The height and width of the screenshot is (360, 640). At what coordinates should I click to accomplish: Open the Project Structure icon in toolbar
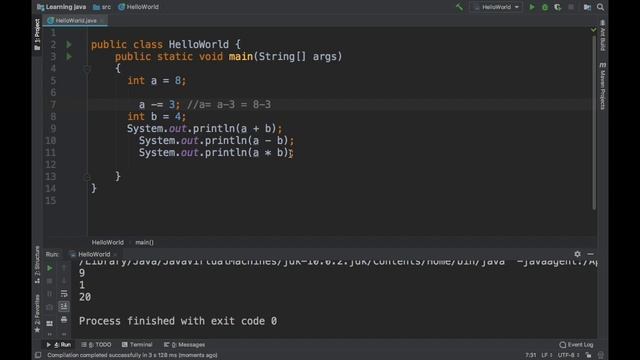pos(587,7)
